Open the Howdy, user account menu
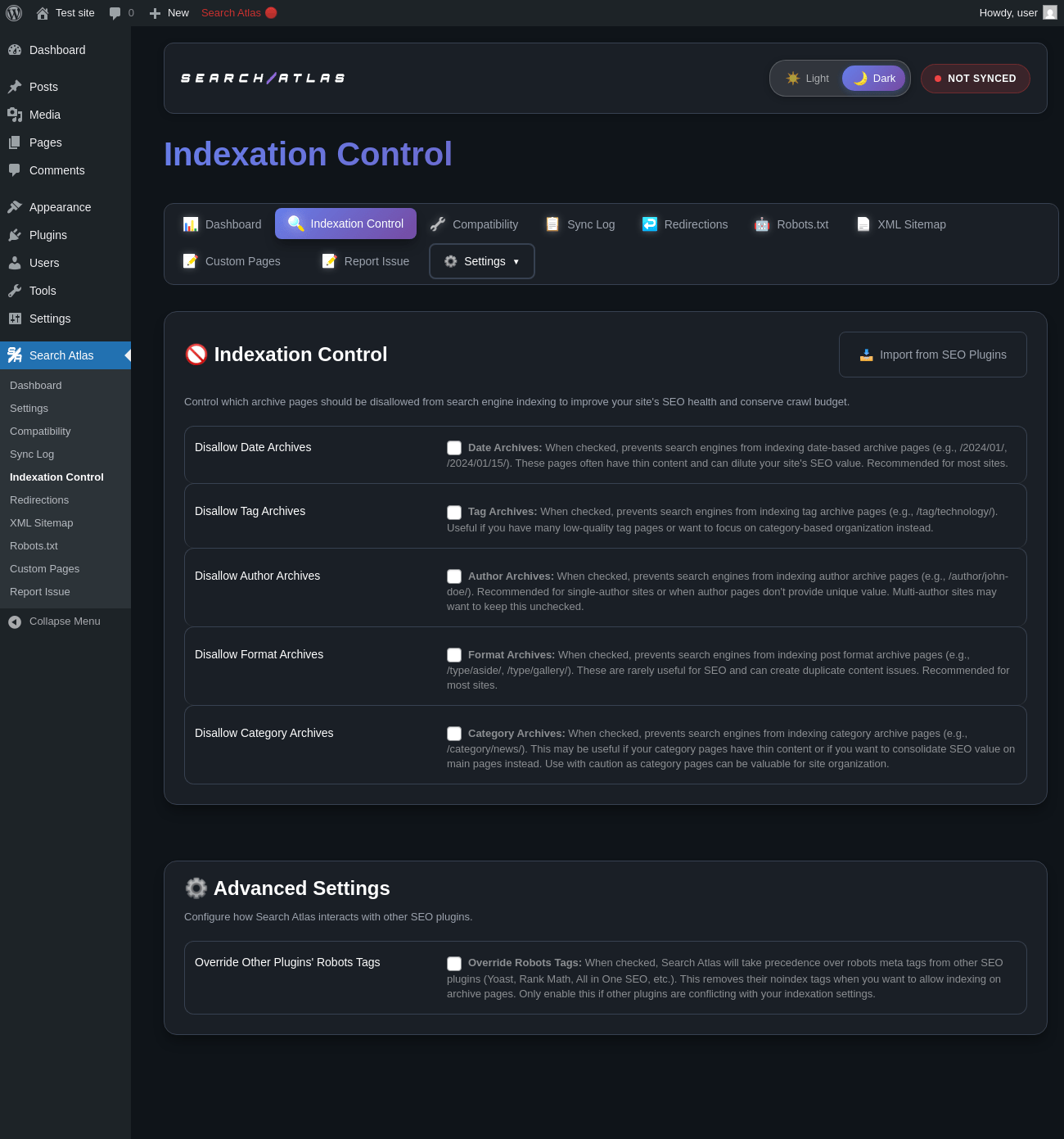This screenshot has height=1139, width=1064. coord(1018,13)
